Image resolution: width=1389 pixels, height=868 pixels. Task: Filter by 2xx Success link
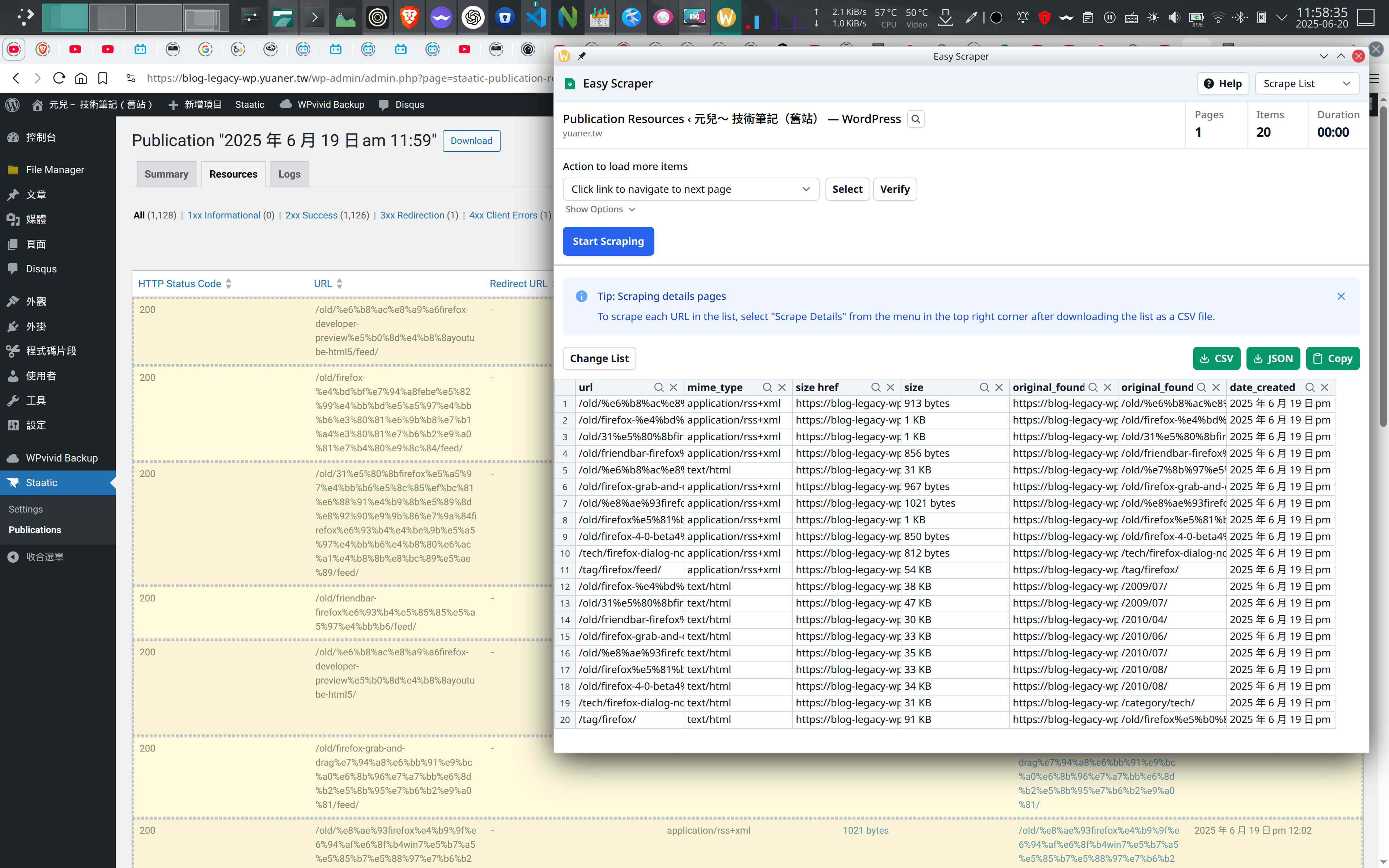pyautogui.click(x=311, y=215)
